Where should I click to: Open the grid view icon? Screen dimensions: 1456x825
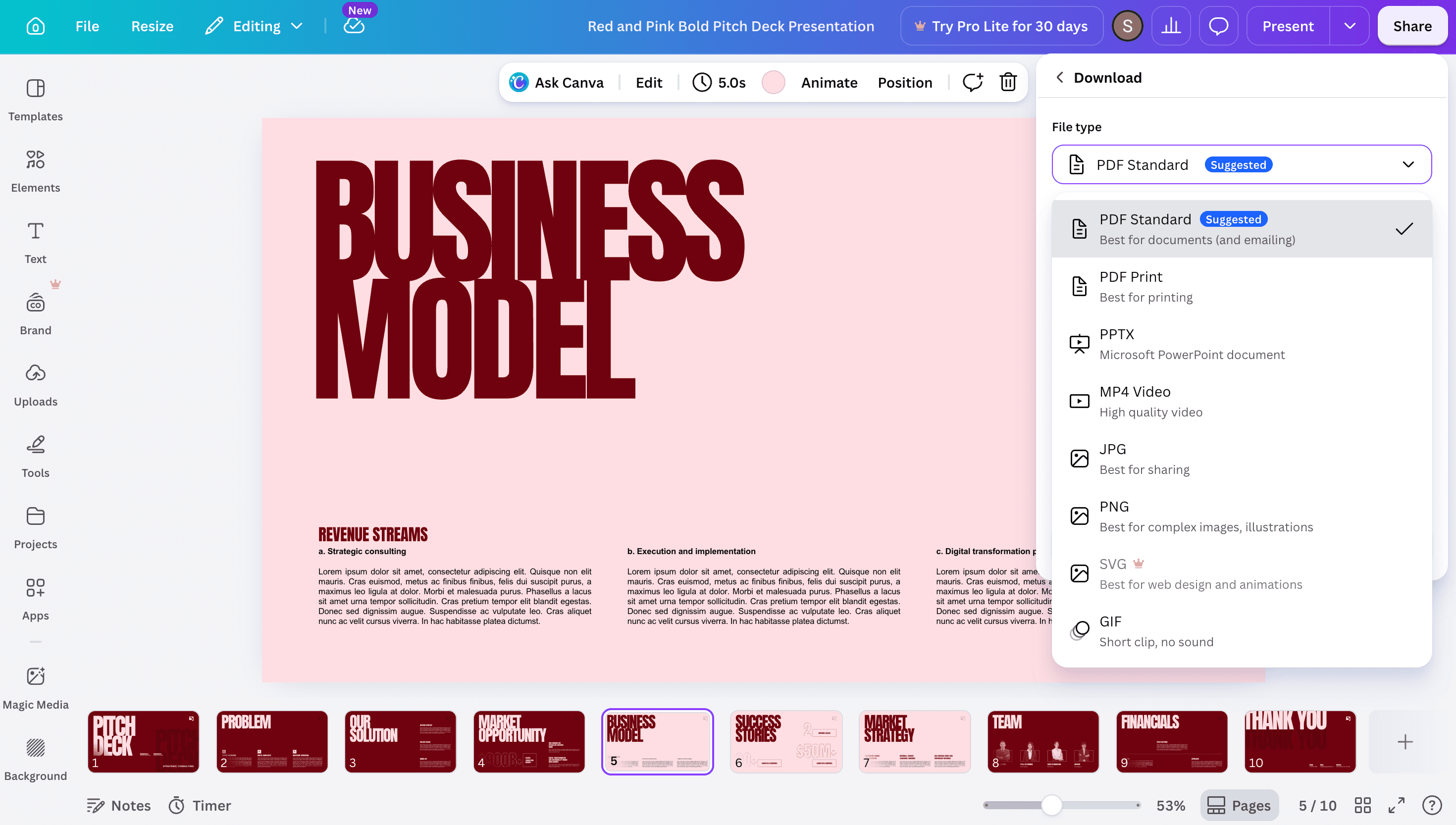point(1362,805)
